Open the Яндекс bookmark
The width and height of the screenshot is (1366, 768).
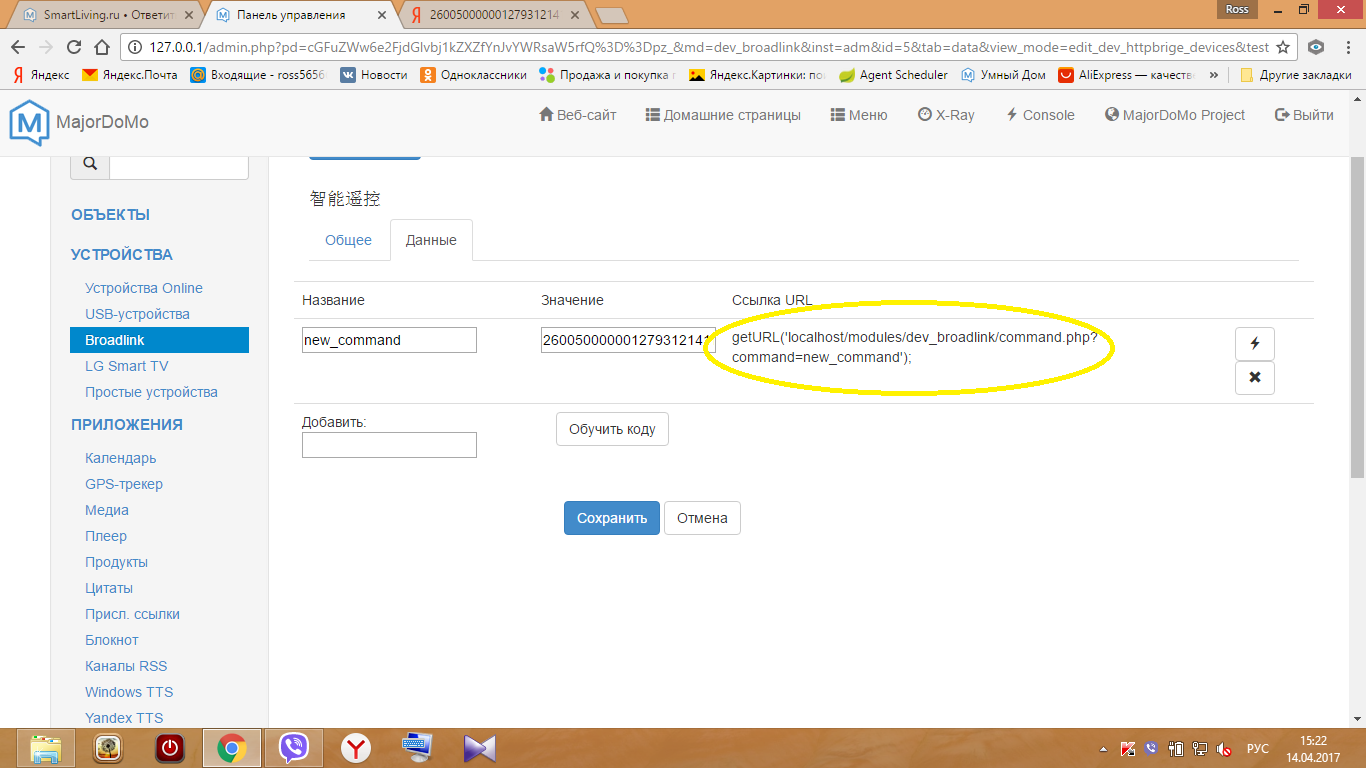point(41,75)
